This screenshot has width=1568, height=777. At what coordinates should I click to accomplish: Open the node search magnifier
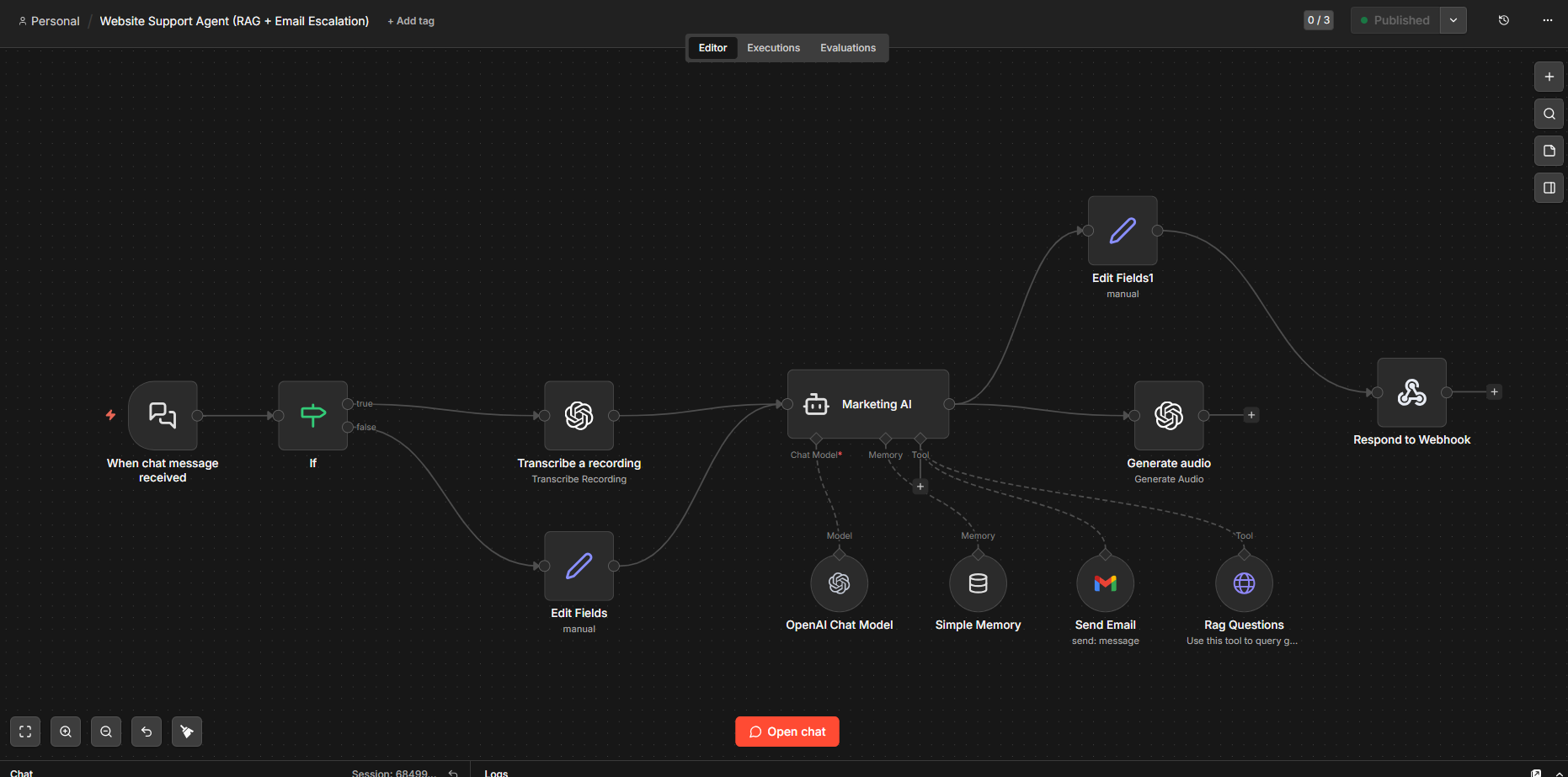click(x=1549, y=114)
